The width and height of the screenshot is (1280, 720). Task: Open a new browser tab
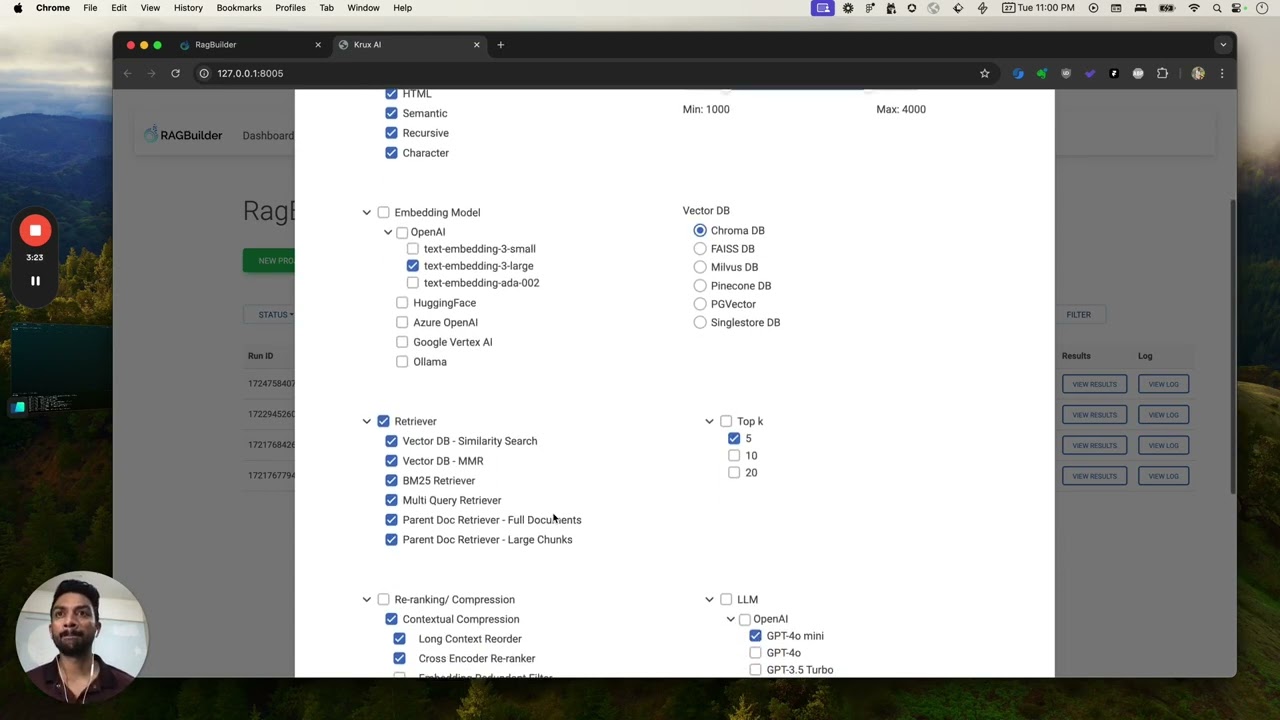pos(501,45)
